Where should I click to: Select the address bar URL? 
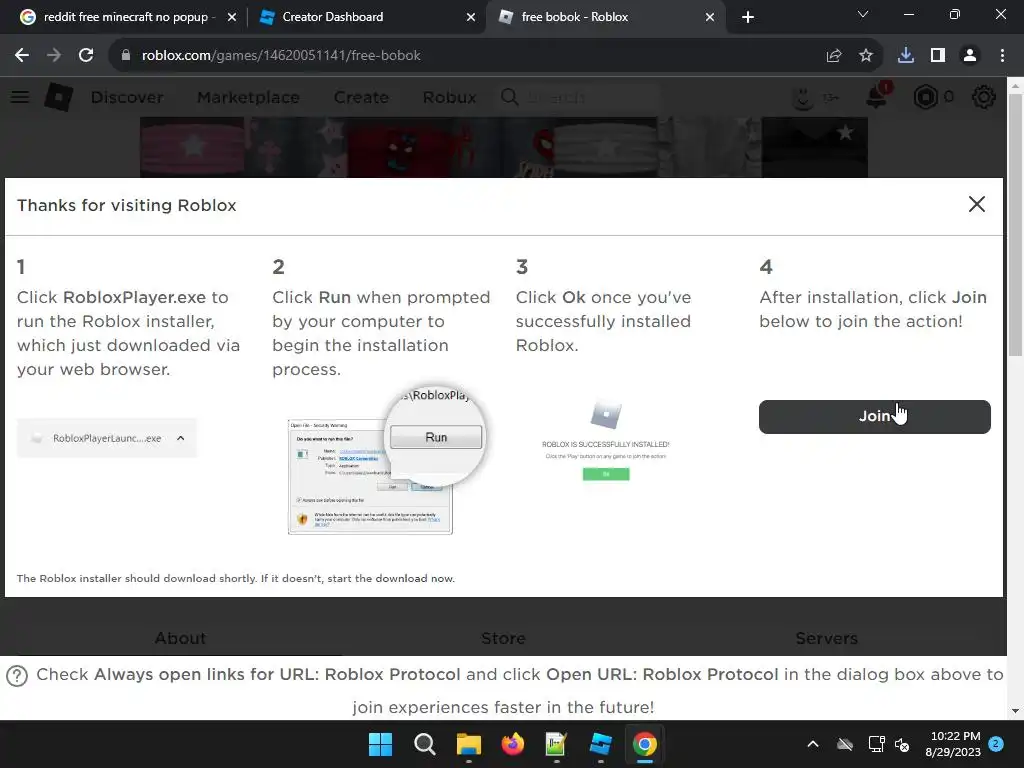pyautogui.click(x=281, y=56)
